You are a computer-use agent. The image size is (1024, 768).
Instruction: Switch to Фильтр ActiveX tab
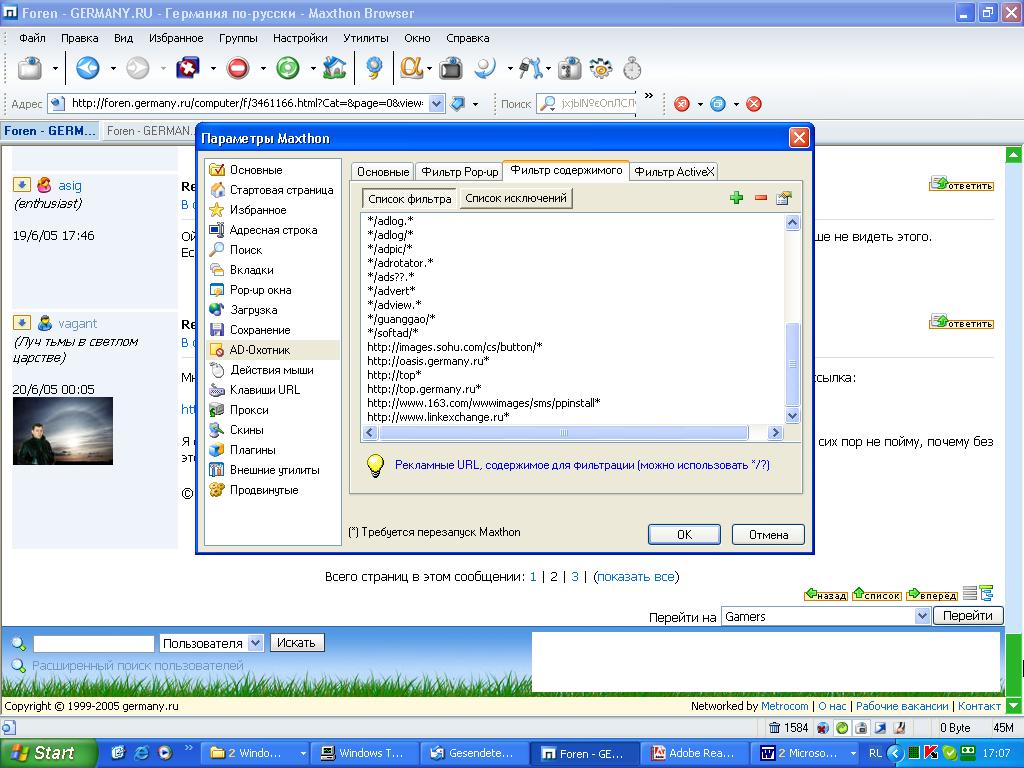point(674,172)
